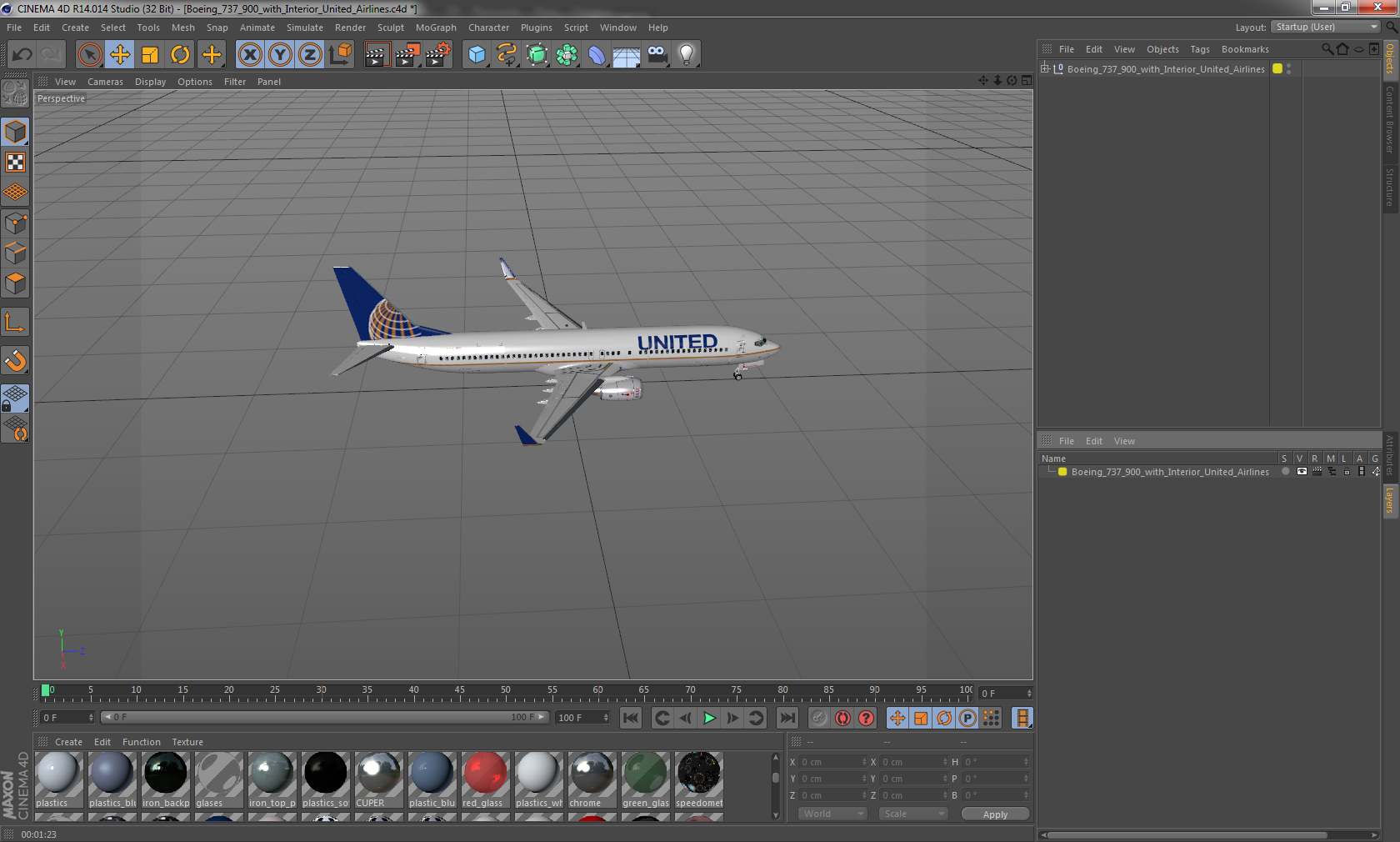The image size is (1400, 842).
Task: Toggle X axis lock
Action: click(x=249, y=55)
